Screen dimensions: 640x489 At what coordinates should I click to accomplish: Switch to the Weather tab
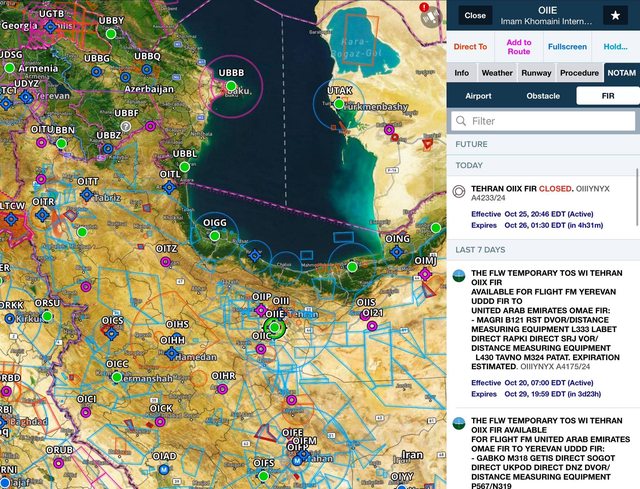point(497,73)
